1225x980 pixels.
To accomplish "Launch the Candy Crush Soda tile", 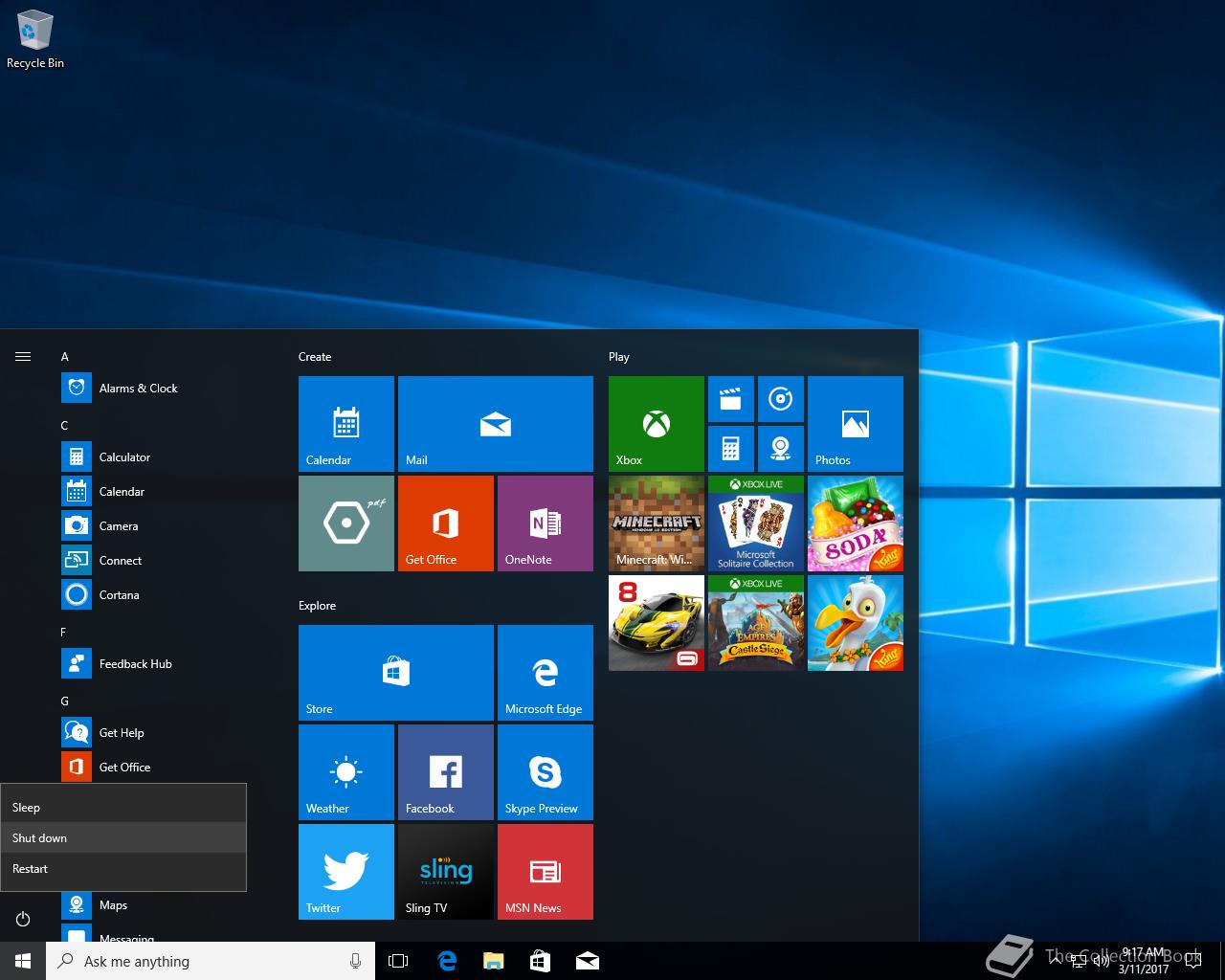I will pos(856,523).
